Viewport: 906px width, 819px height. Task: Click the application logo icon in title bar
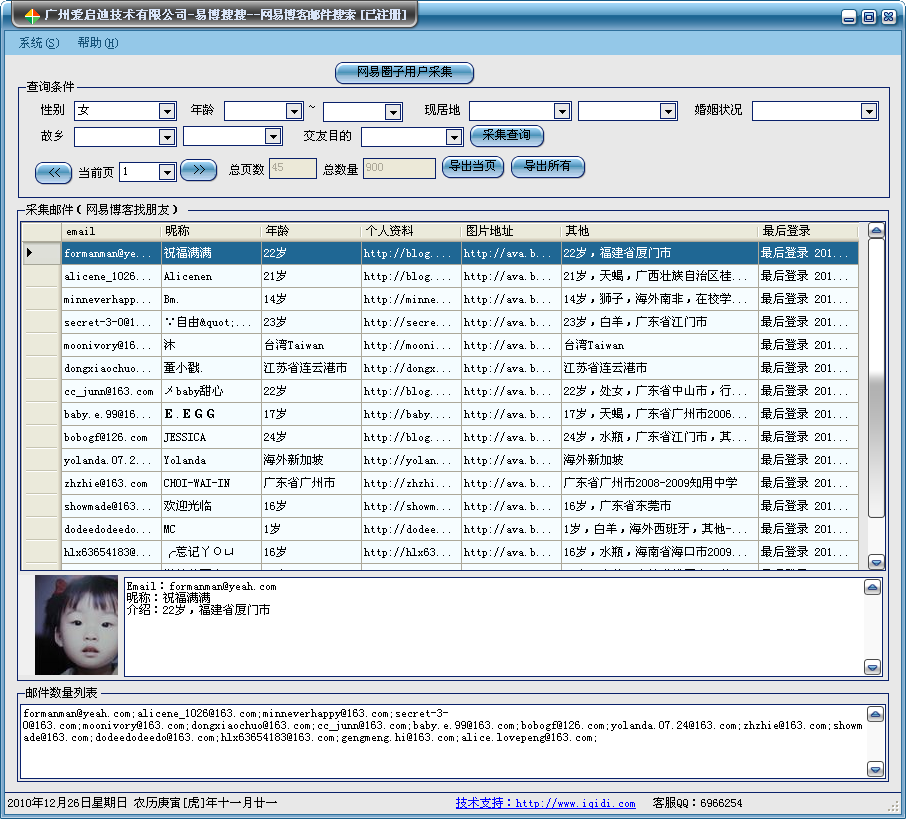(32, 16)
